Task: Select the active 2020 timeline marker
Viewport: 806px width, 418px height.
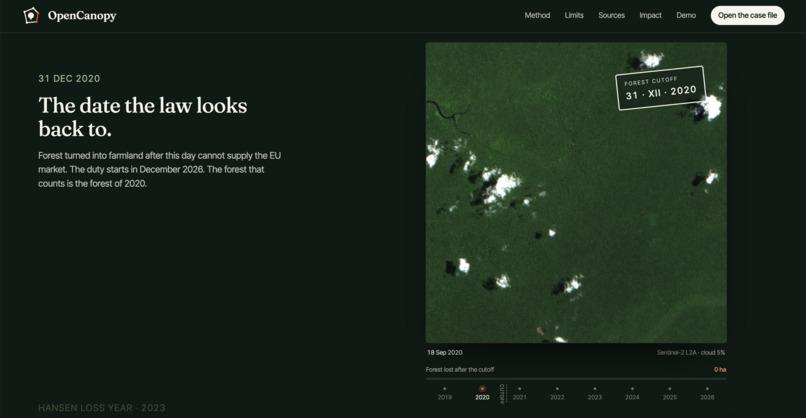Action: [482, 393]
